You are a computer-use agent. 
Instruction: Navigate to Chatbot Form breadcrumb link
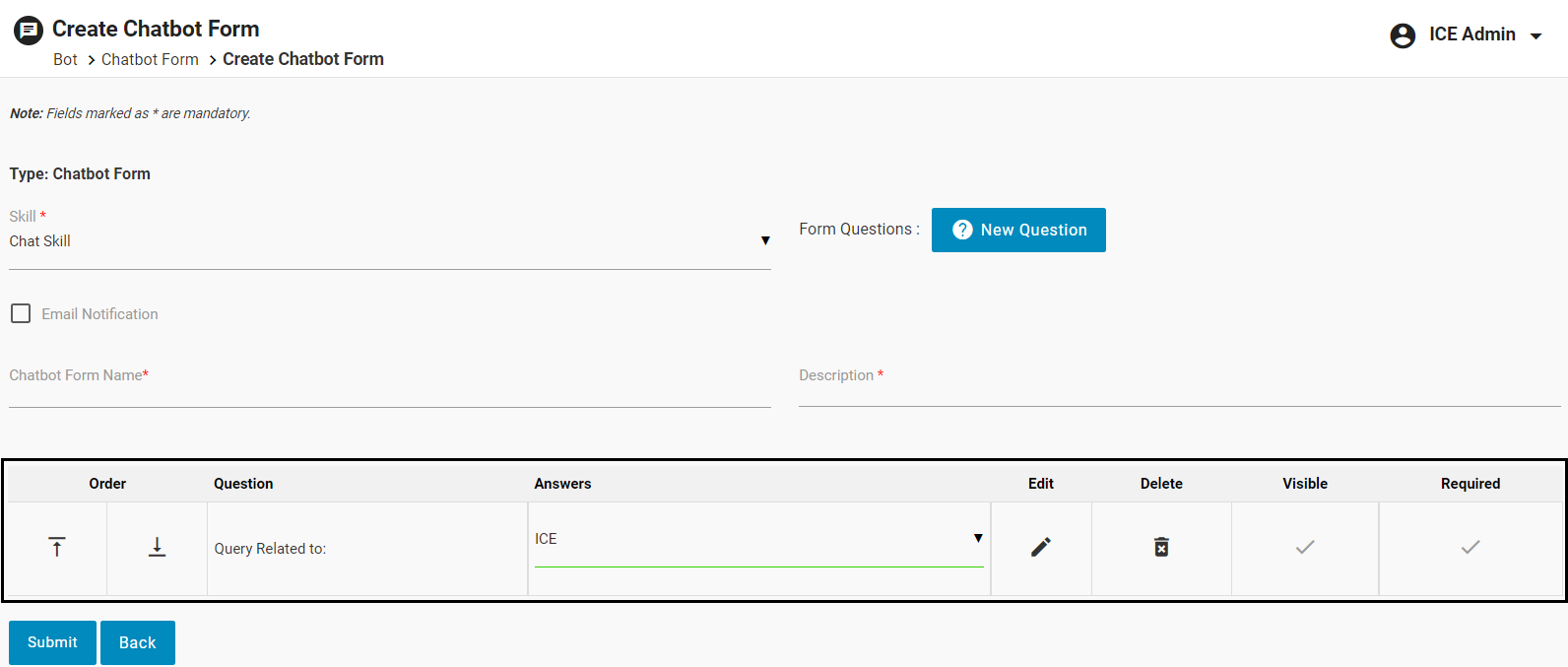[150, 59]
